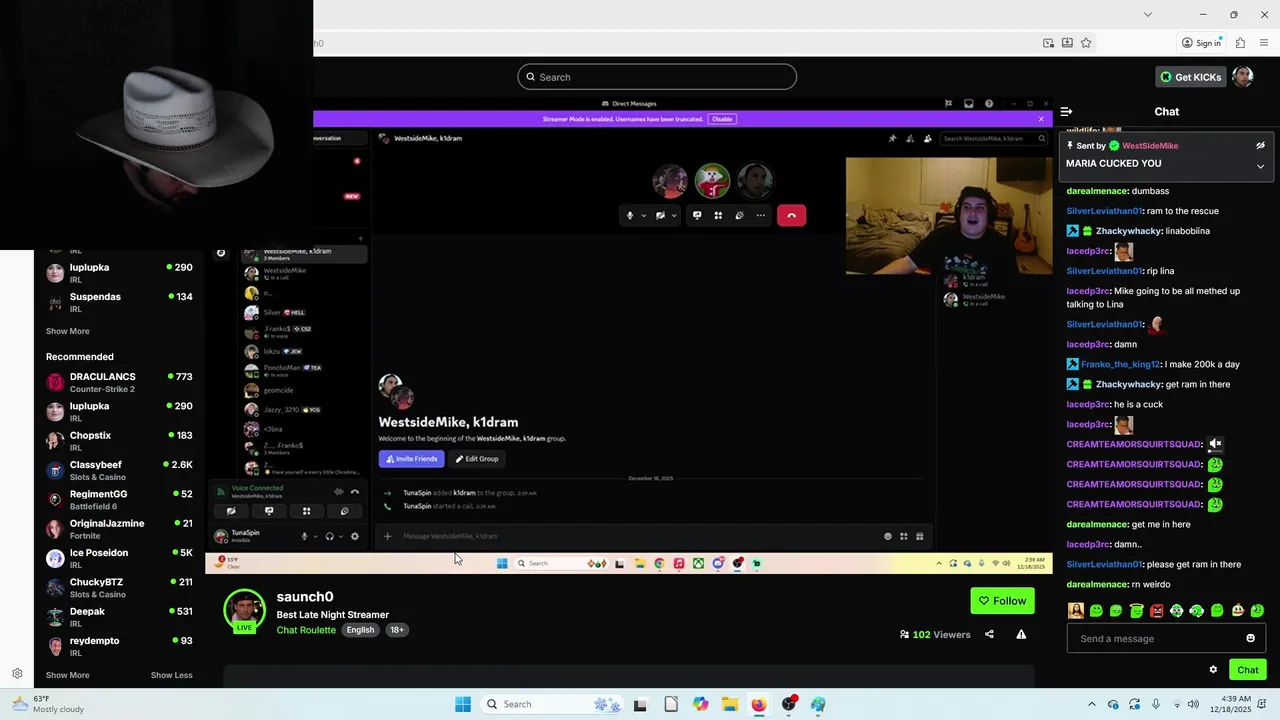Click the picture-in-picture address bar icon

1048,43
